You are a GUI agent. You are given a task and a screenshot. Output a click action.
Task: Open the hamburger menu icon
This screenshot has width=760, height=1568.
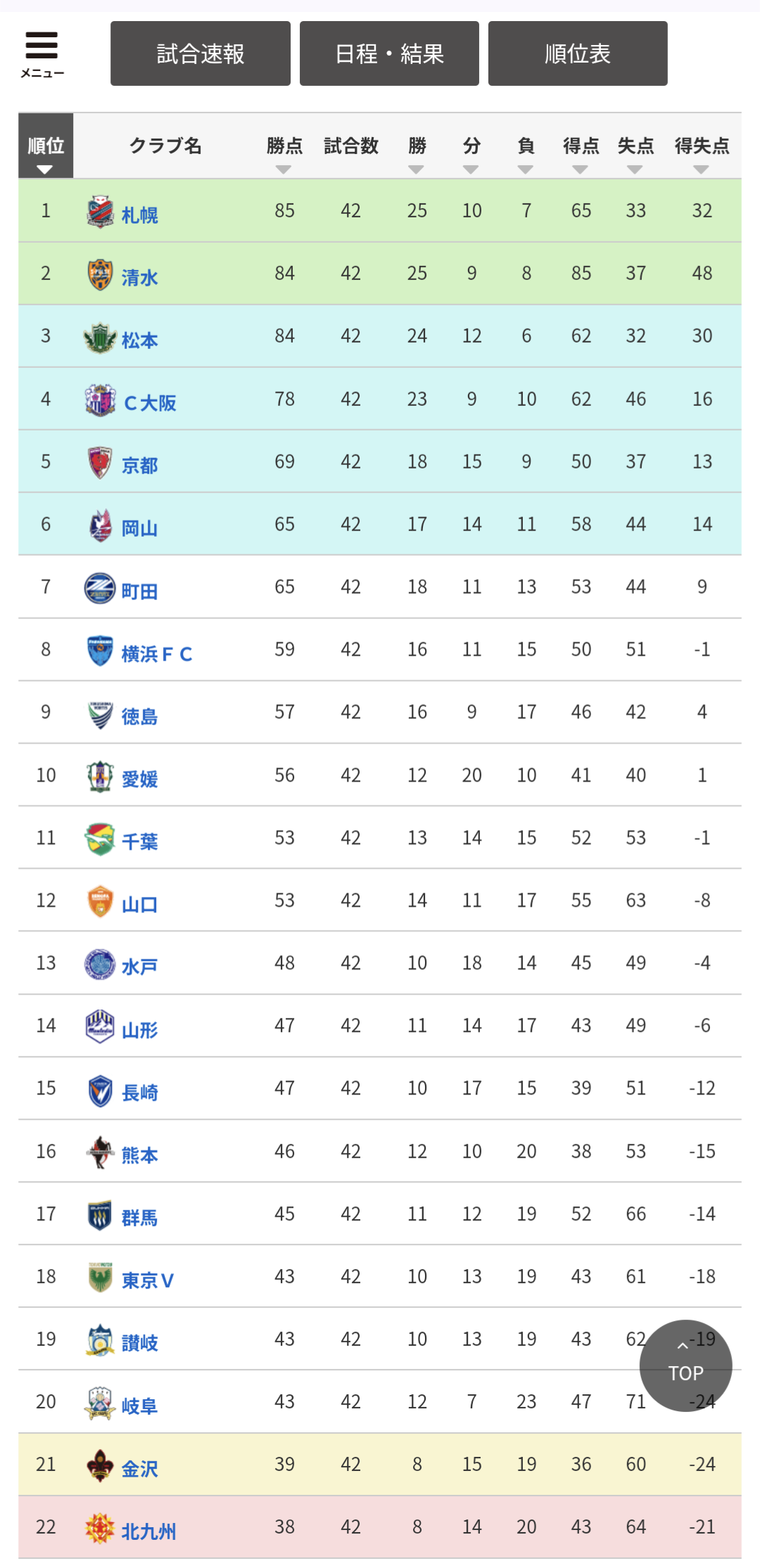42,53
